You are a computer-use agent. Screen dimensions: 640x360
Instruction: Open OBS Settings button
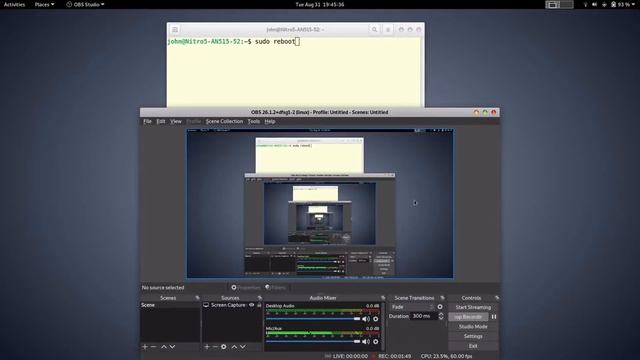pyautogui.click(x=473, y=336)
